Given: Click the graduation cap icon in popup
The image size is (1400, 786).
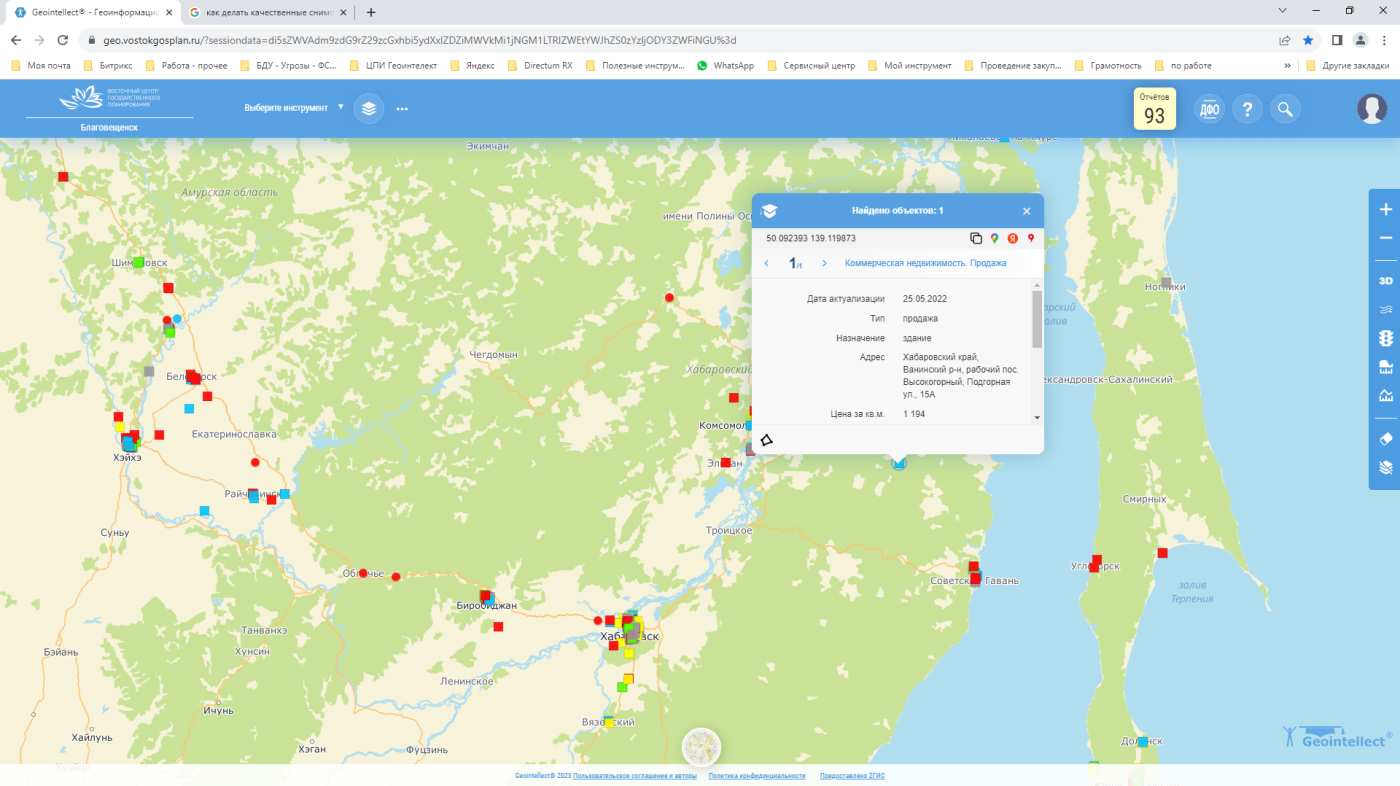Looking at the screenshot, I should 769,211.
